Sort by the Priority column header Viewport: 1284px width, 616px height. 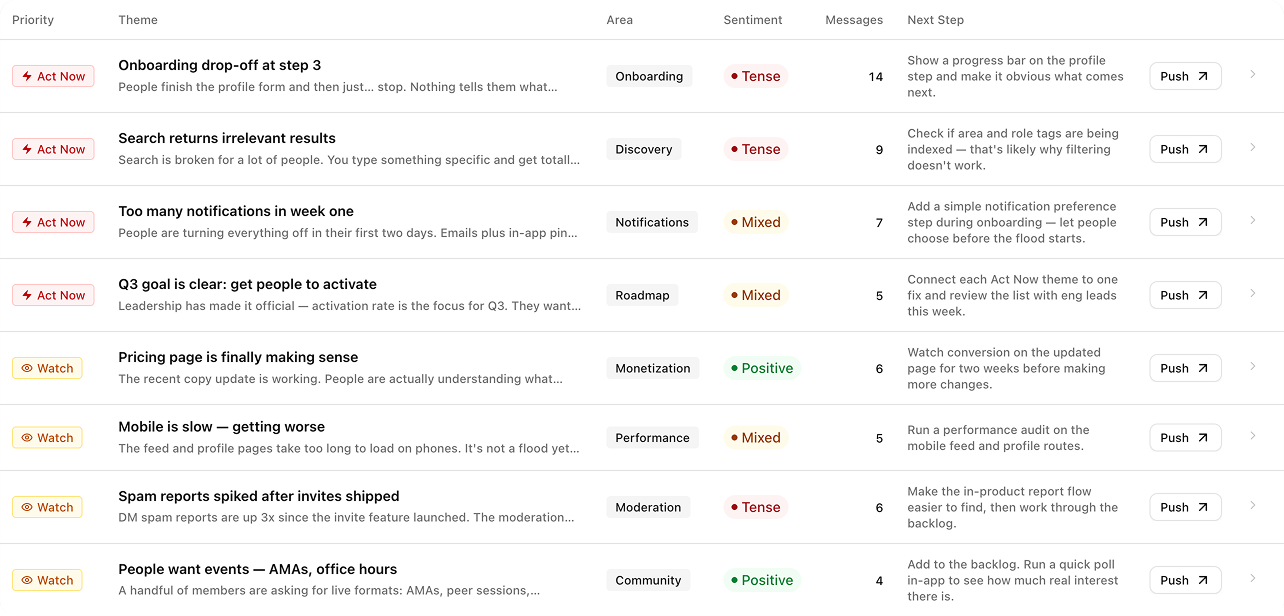[x=33, y=20]
